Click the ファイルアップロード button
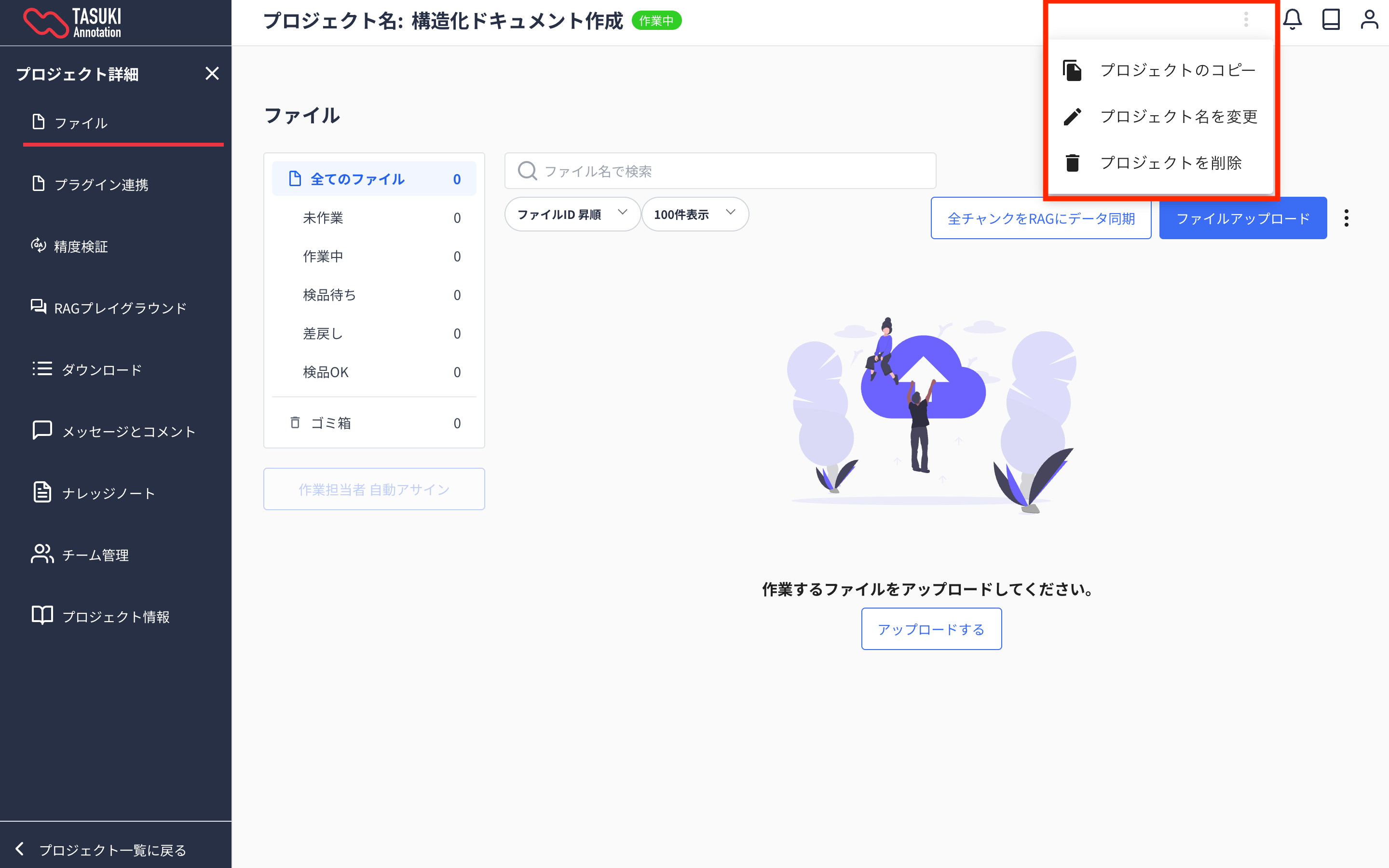 click(x=1242, y=218)
